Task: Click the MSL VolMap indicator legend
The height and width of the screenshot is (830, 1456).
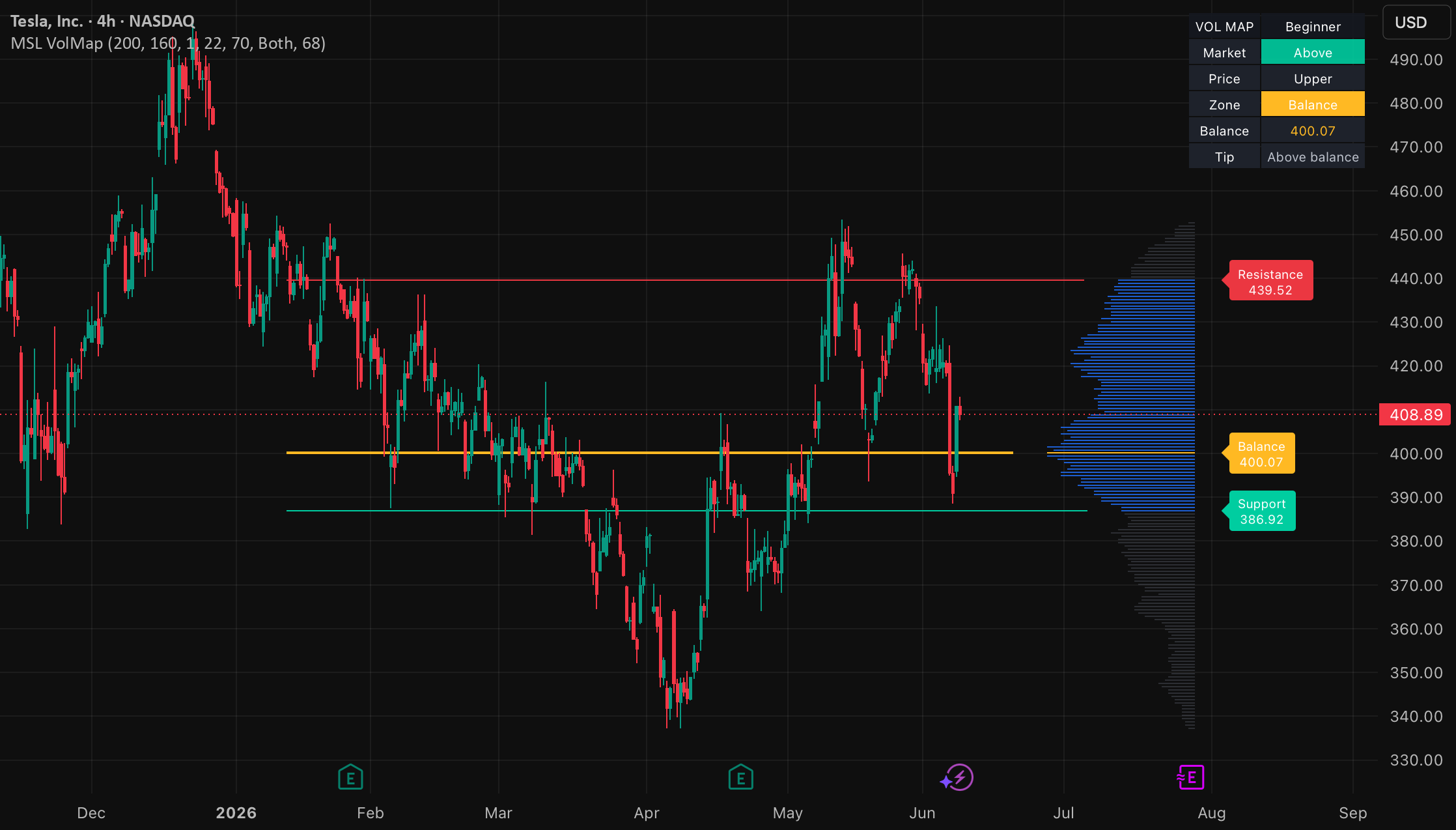Action: [x=168, y=43]
